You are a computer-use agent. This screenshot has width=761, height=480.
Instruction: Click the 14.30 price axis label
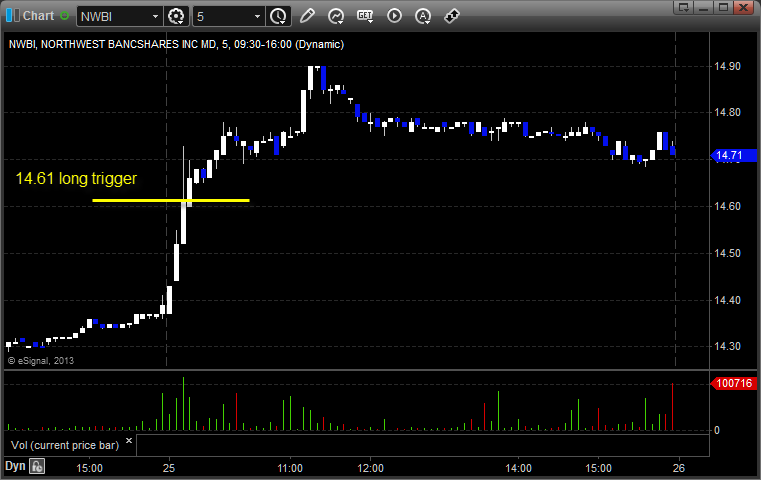point(728,347)
